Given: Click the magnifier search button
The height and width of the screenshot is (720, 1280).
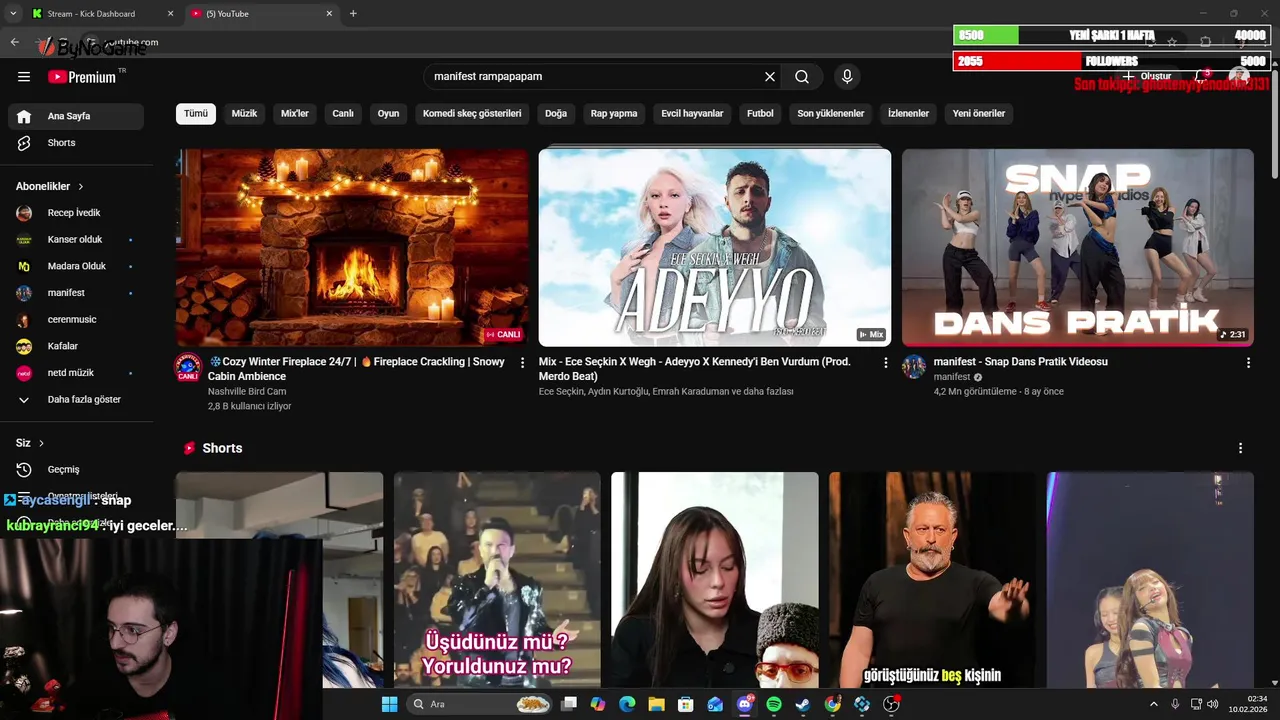Looking at the screenshot, I should 802,77.
